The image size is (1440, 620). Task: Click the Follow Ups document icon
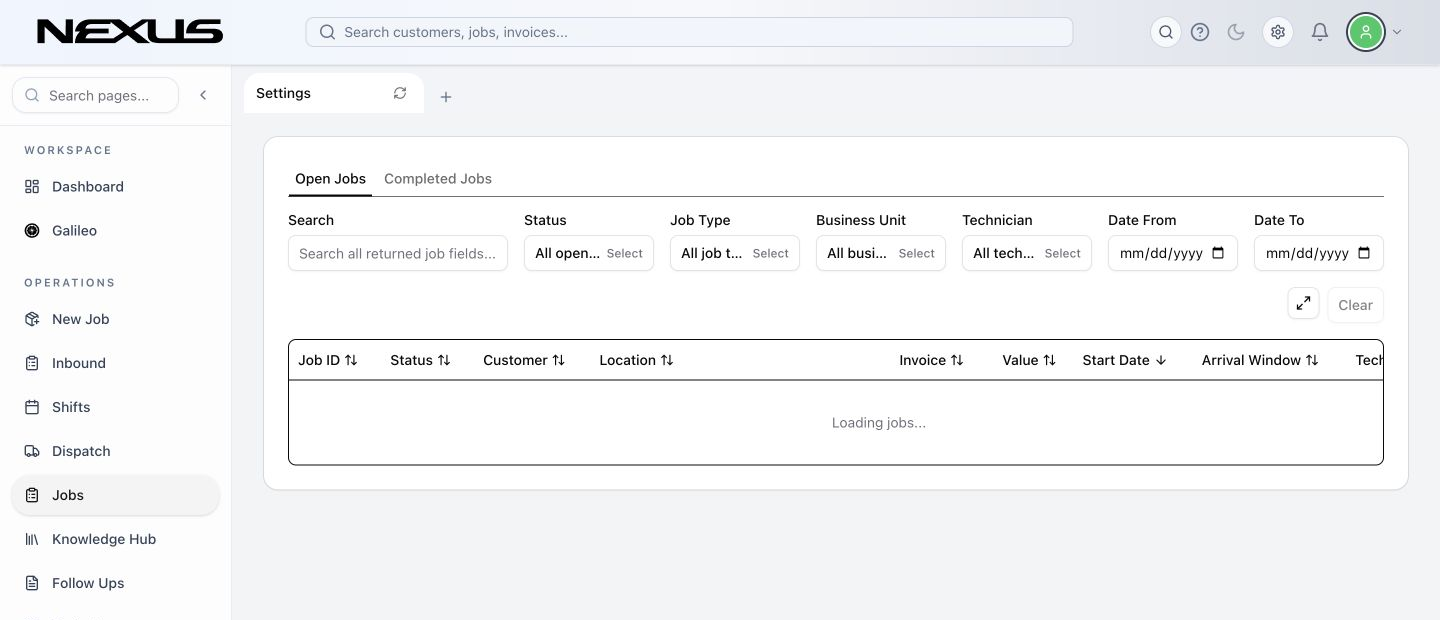pyautogui.click(x=32, y=583)
